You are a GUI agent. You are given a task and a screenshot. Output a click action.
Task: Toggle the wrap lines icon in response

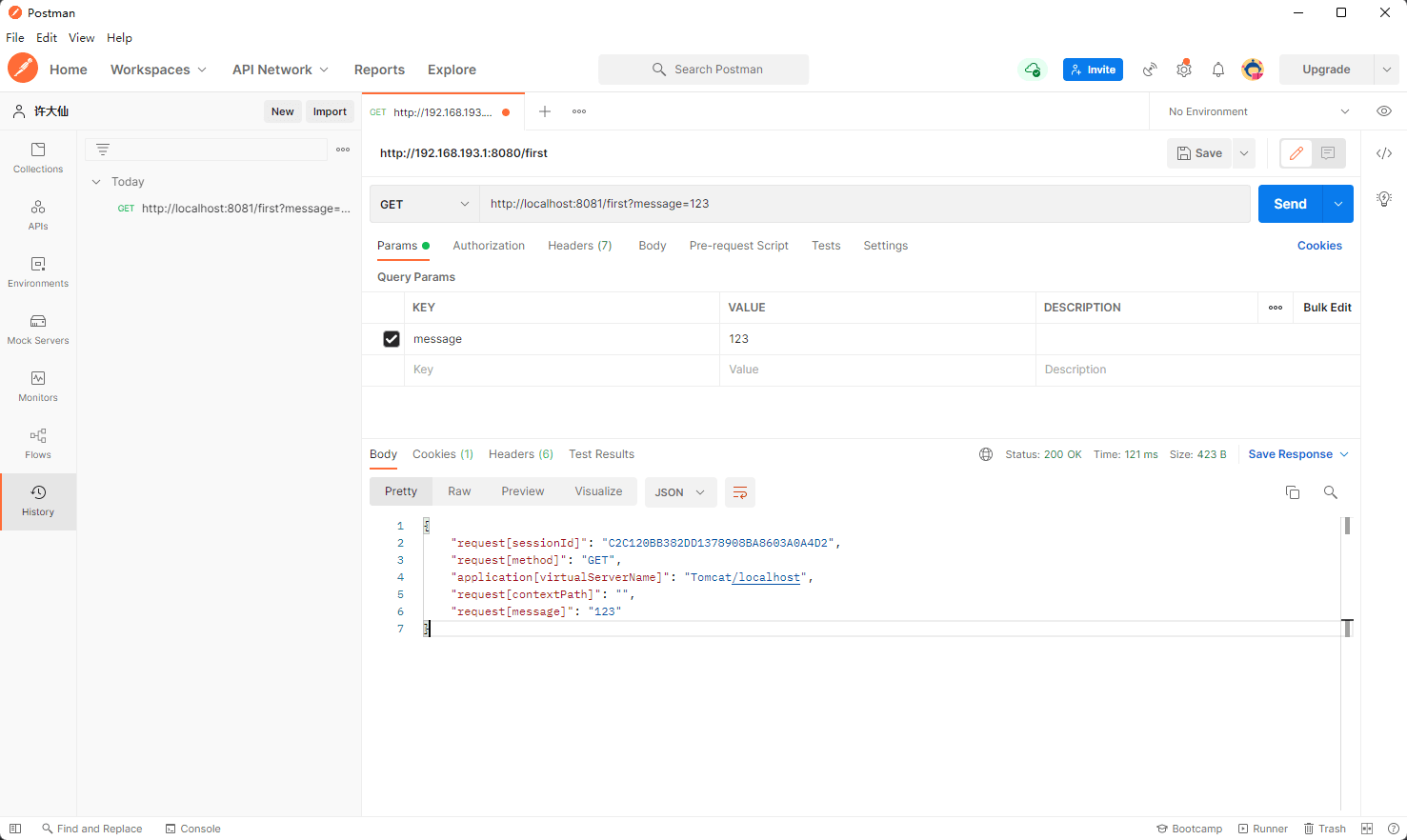[x=740, y=492]
